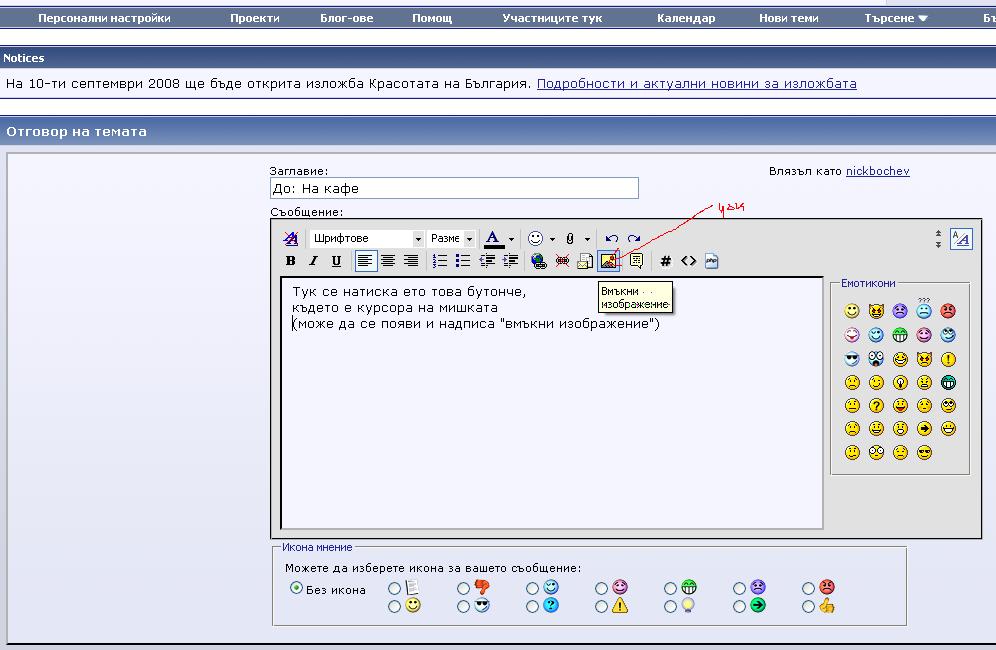The height and width of the screenshot is (650, 996).
Task: Click the Remove Formatting icon
Action: point(290,239)
